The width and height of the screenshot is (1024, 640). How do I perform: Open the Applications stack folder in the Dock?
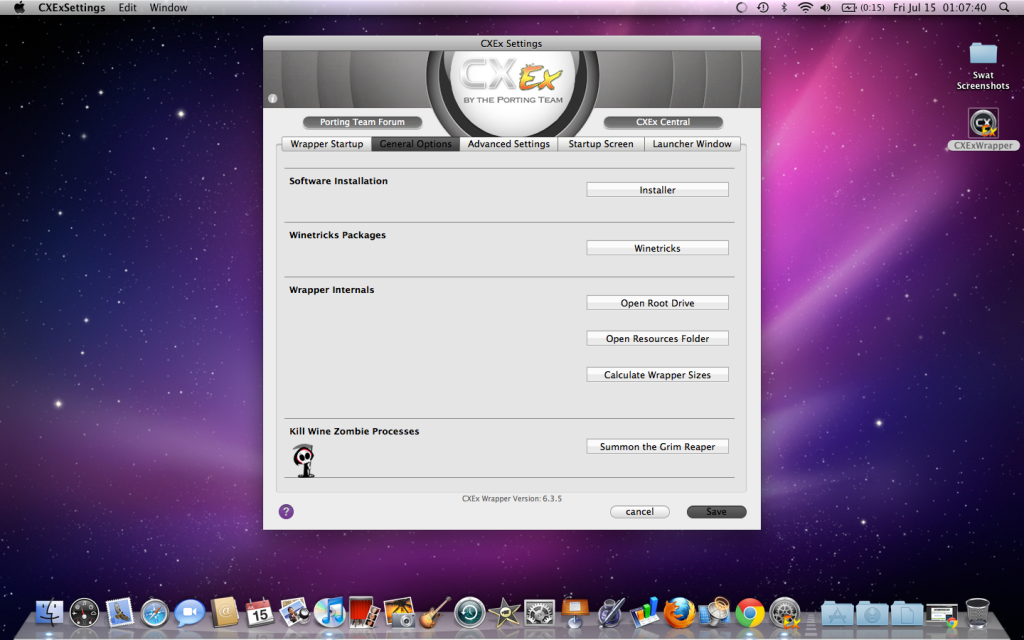[837, 615]
